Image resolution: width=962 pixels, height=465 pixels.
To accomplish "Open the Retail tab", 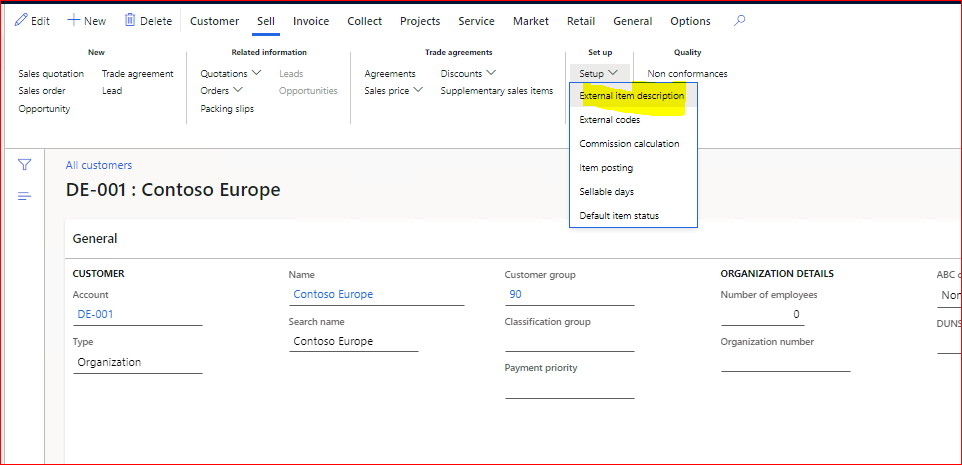I will pos(581,21).
